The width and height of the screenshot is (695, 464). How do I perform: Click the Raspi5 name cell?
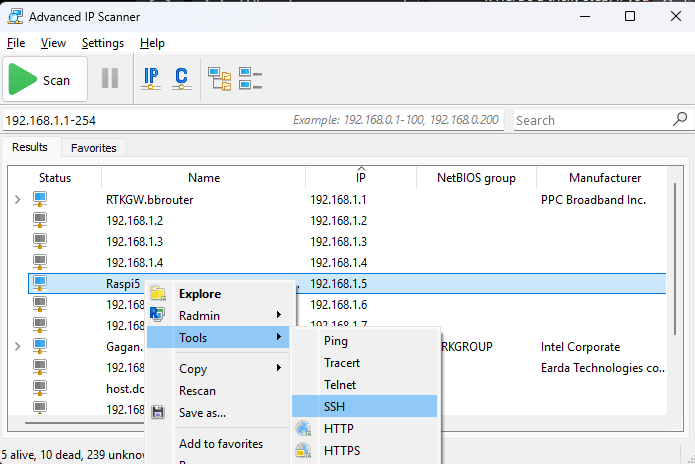(123, 284)
